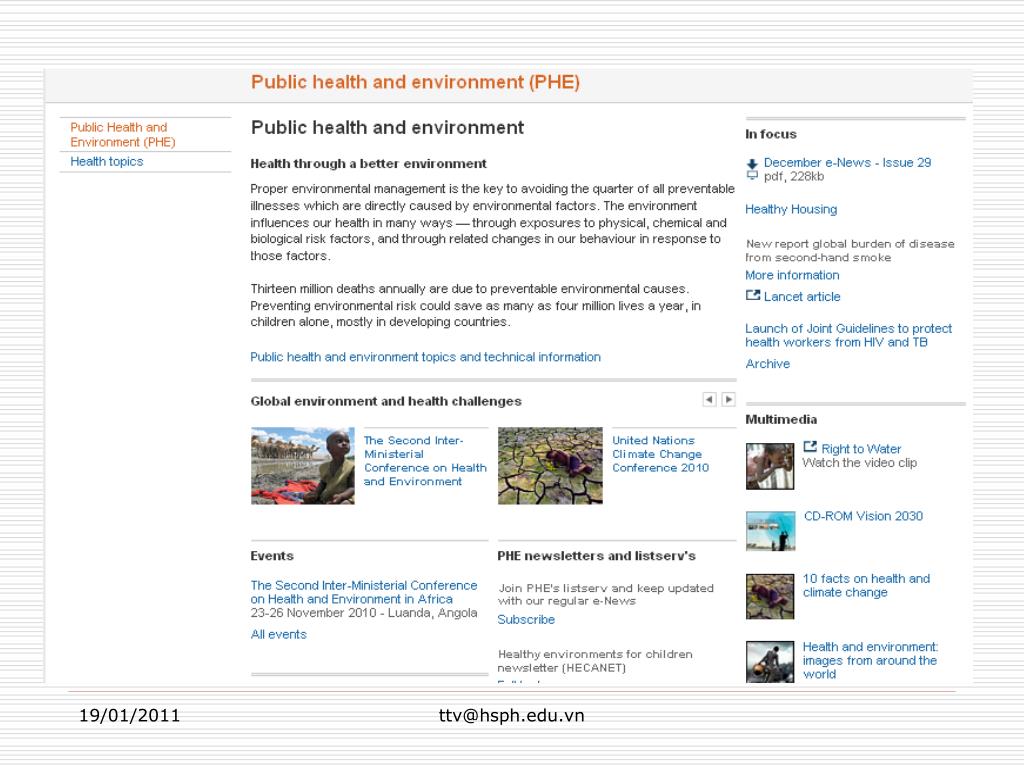Click the Watch the video clip text

point(859,463)
